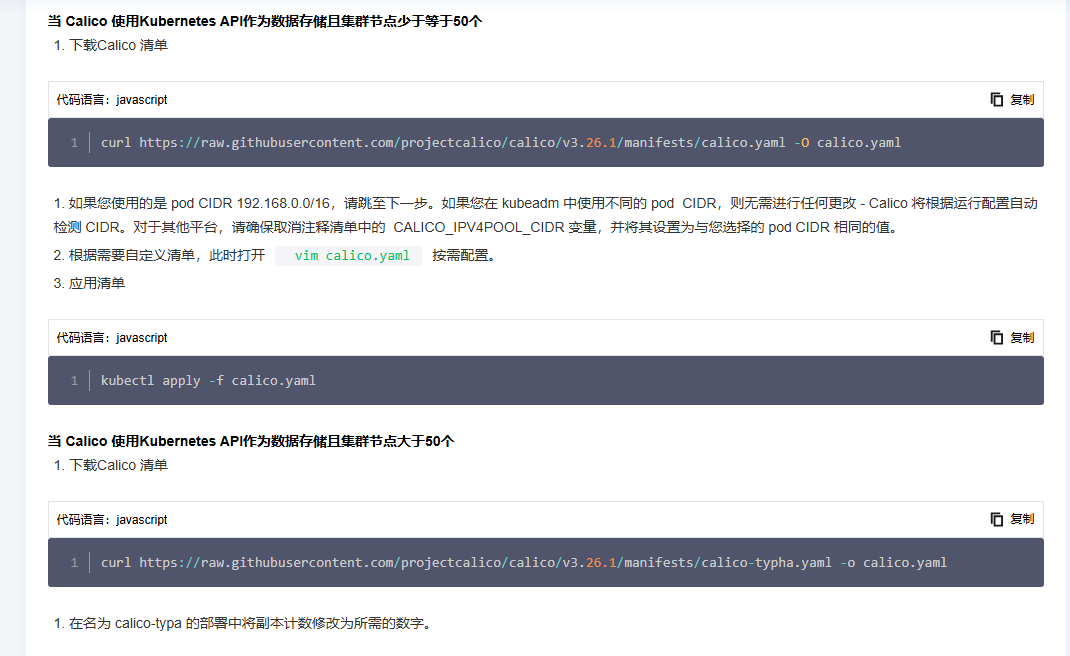Click the first curl command text with -O calico.yaml
Image resolution: width=1070 pixels, height=656 pixels.
[501, 143]
